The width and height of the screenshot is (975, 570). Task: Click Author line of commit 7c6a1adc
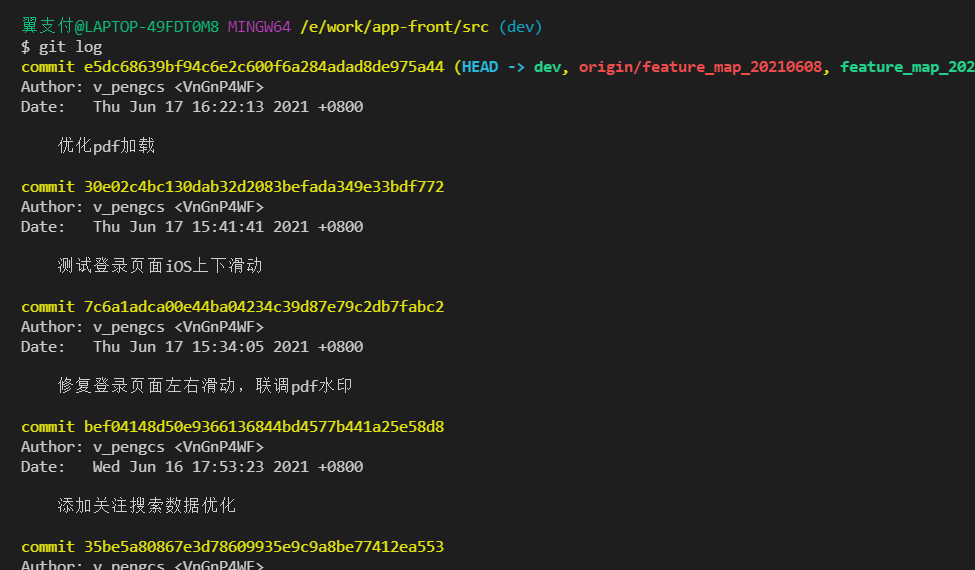(x=142, y=327)
